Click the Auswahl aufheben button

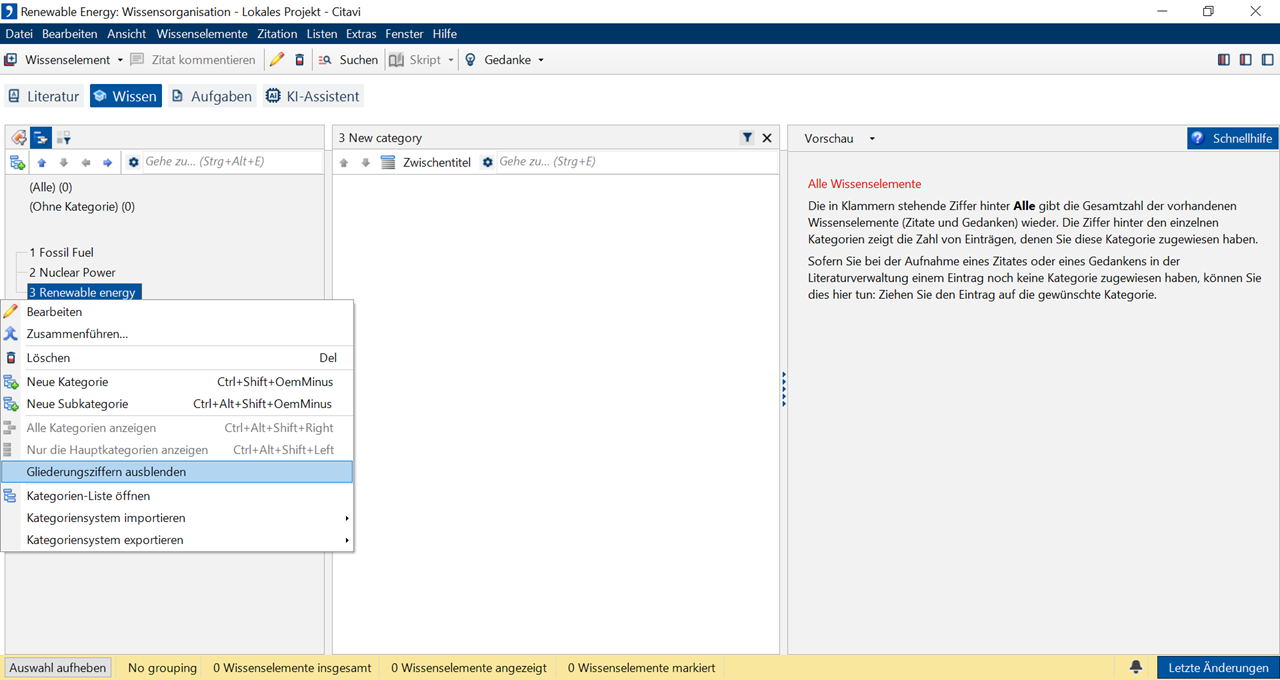click(x=58, y=668)
